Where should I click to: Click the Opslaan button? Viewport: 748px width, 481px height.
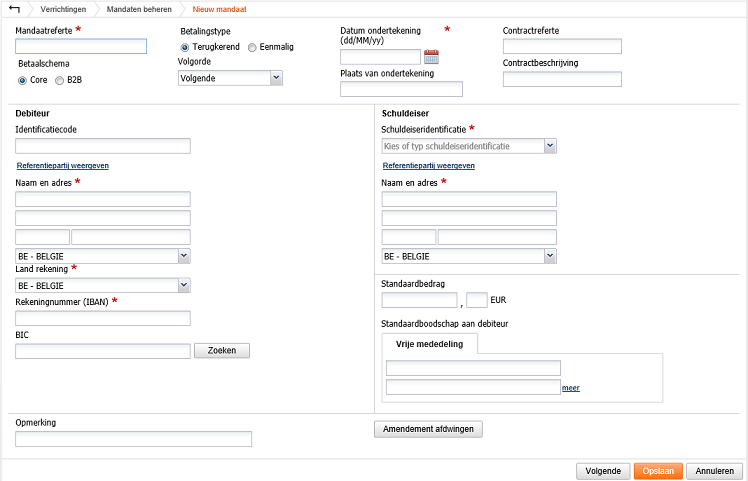pos(658,471)
